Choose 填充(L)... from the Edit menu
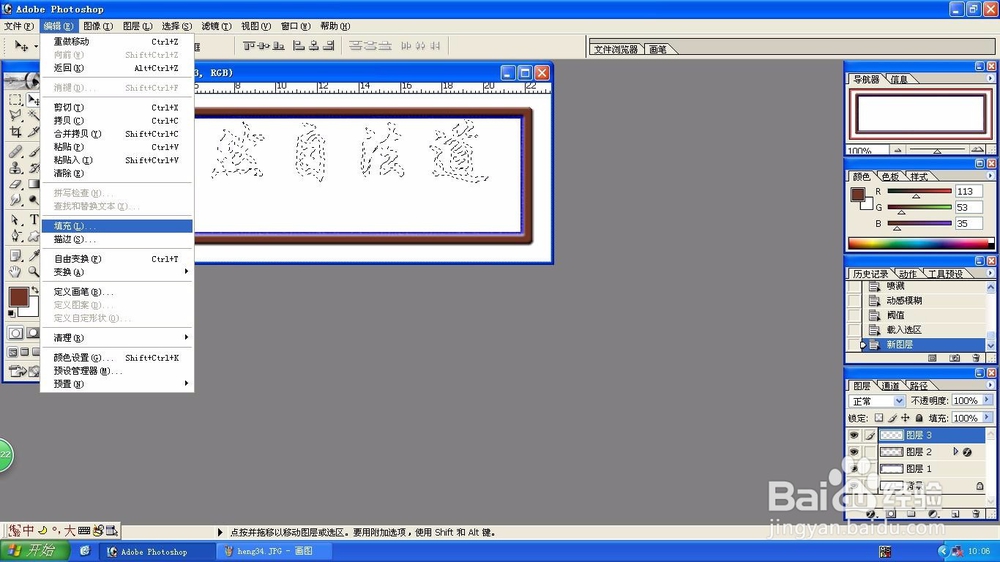Image resolution: width=1000 pixels, height=562 pixels. tap(117, 226)
